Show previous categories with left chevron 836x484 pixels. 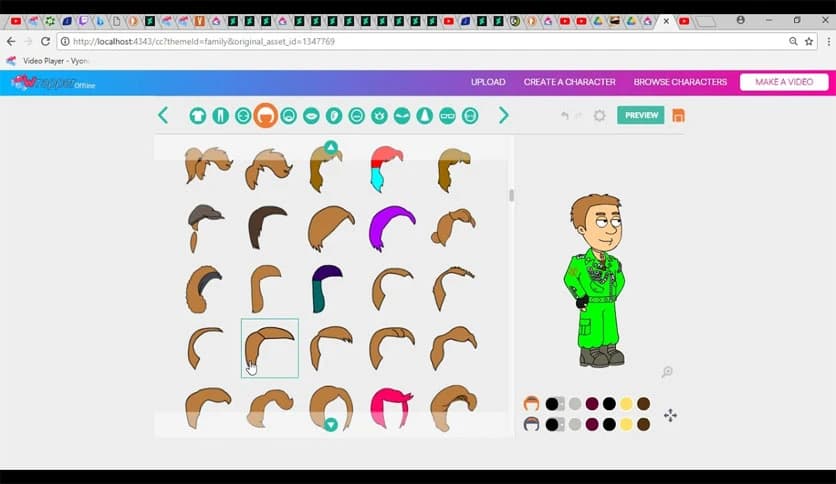point(163,116)
